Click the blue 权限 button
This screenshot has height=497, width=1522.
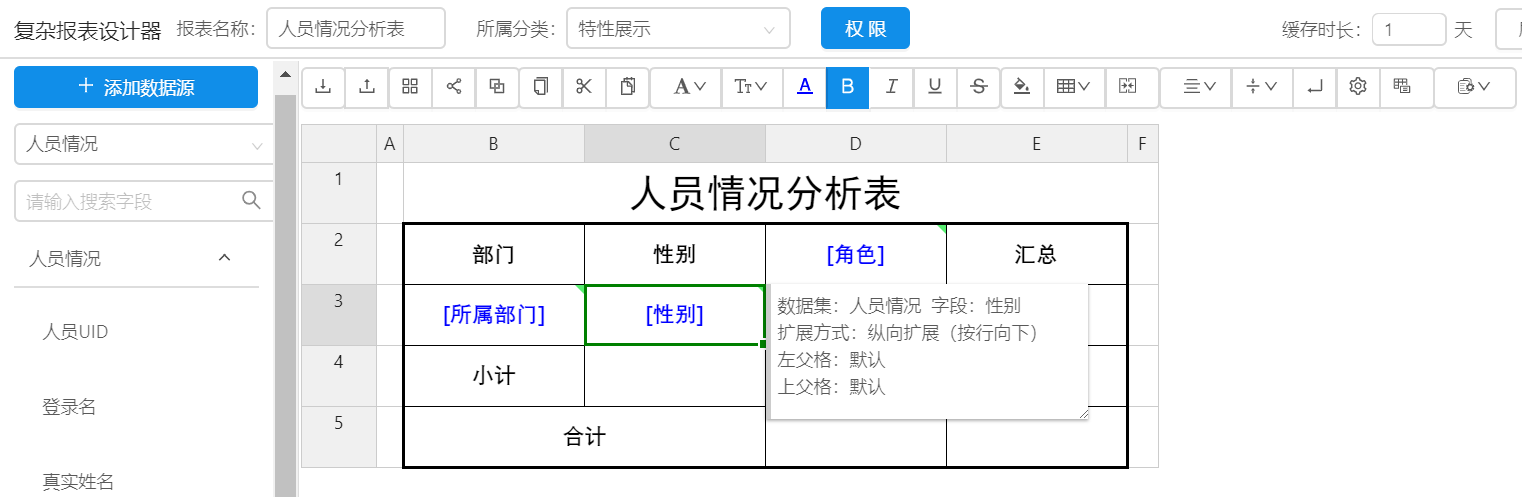[865, 29]
